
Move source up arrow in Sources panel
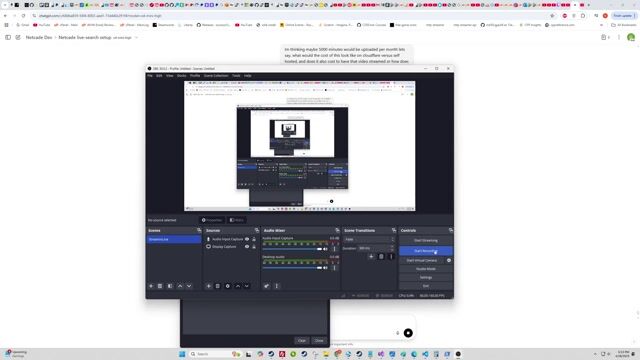click(x=238, y=286)
